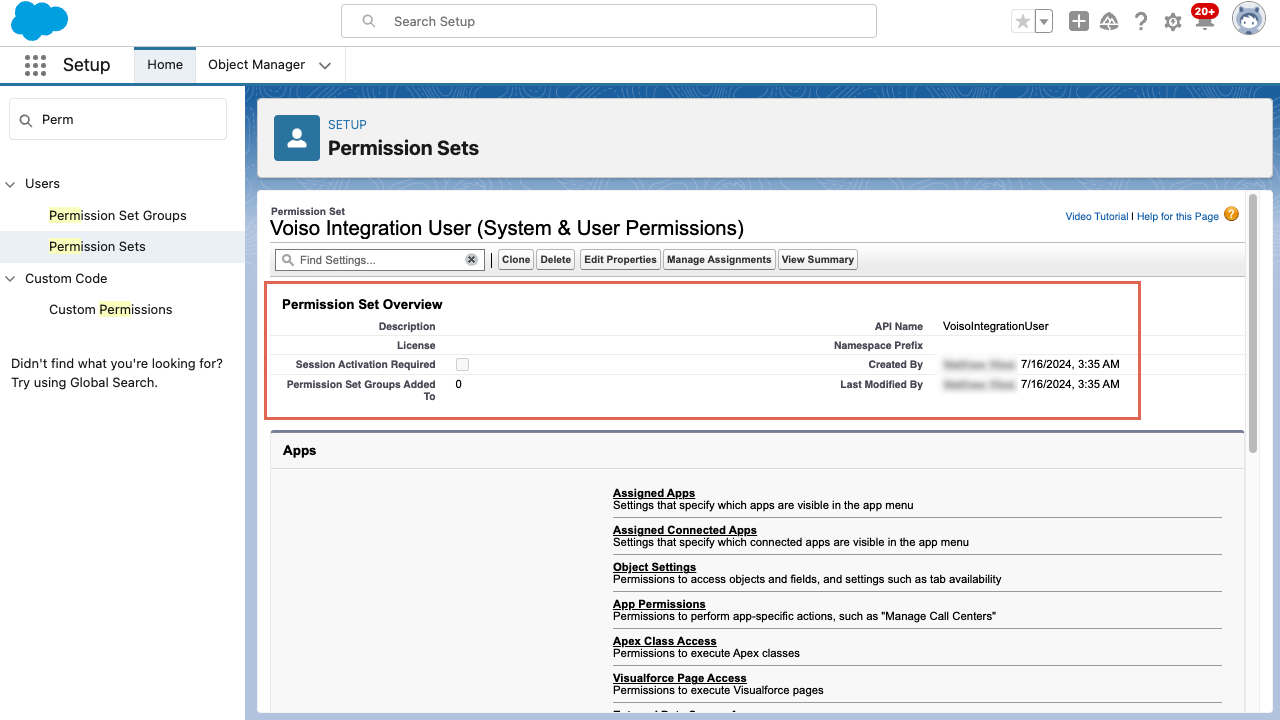The width and height of the screenshot is (1280, 720).
Task: Open Custom Permissions in sidebar
Action: point(111,310)
